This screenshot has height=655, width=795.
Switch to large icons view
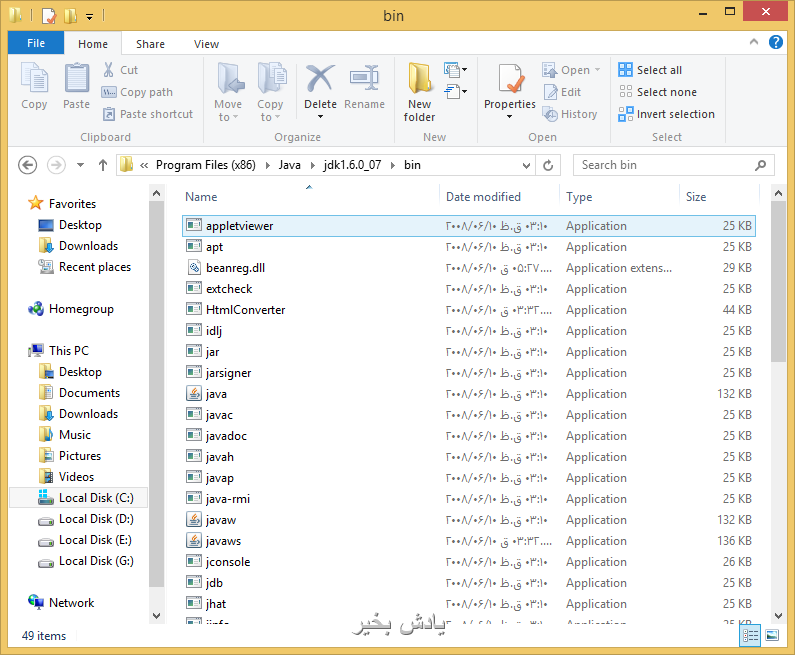pyautogui.click(x=772, y=635)
